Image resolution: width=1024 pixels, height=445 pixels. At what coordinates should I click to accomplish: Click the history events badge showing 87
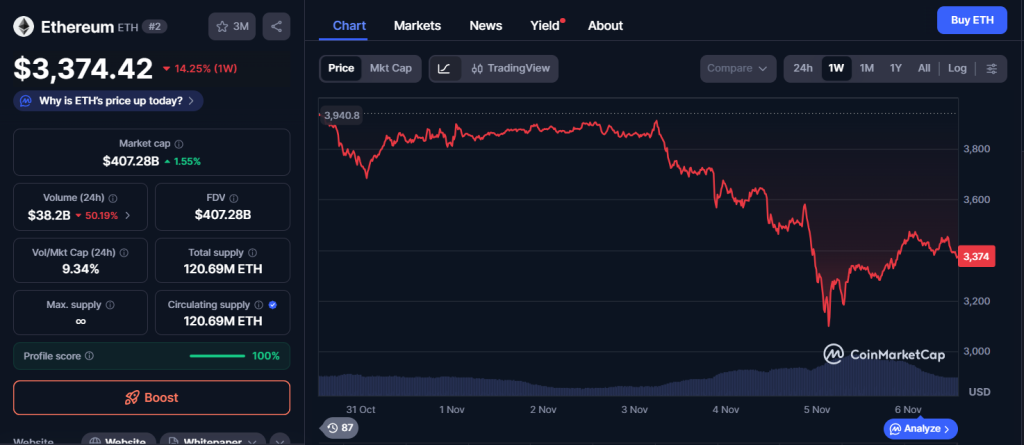point(340,428)
